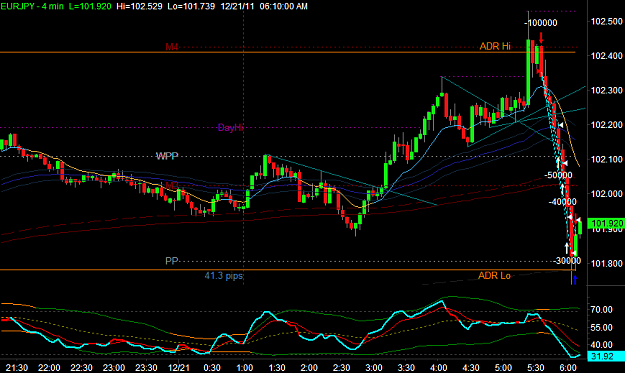This screenshot has height=373, width=625.
Task: Click the 101.800 price axis label
Action: pyautogui.click(x=607, y=264)
